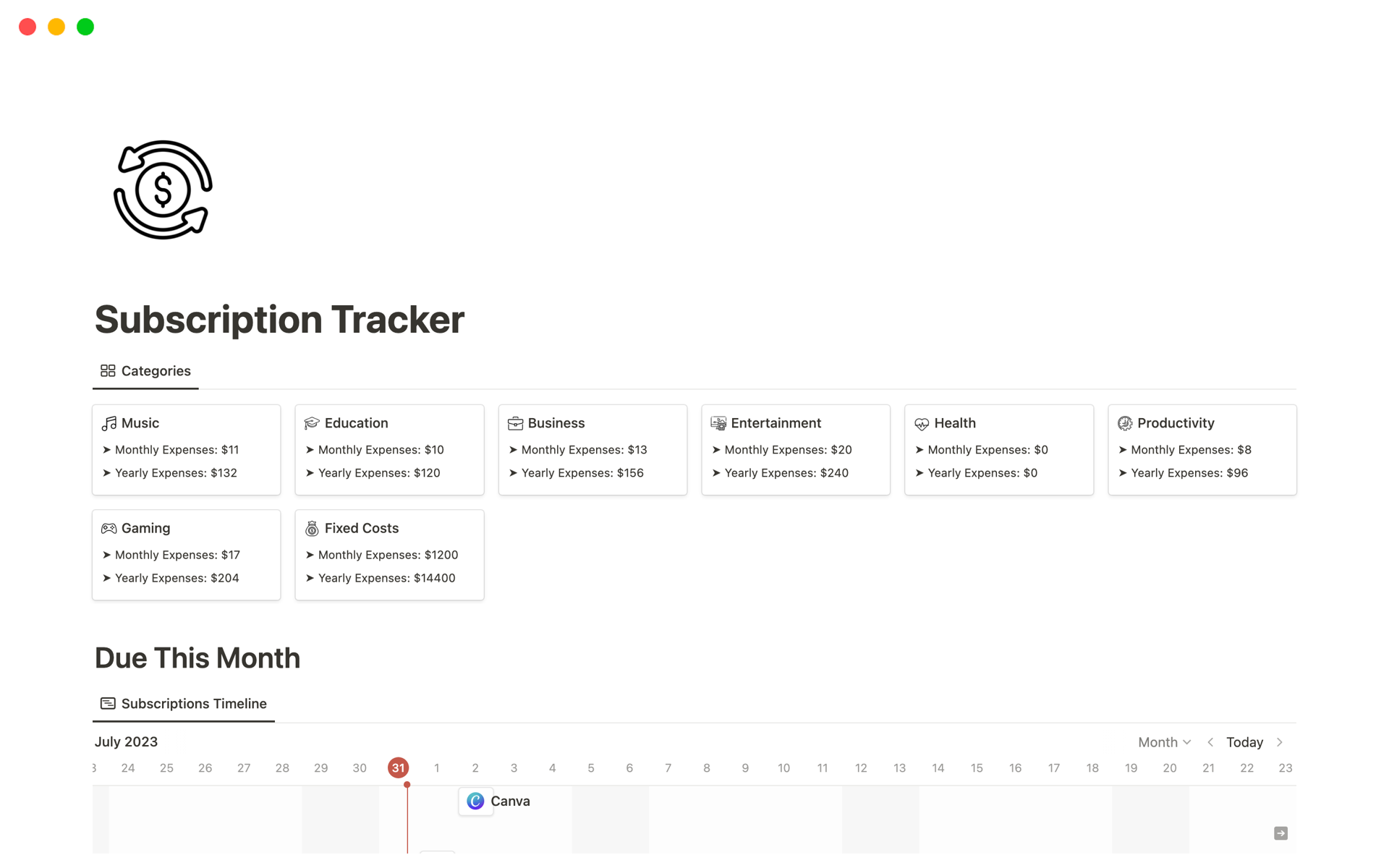Open the Month view dropdown
The height and width of the screenshot is (868, 1389).
click(x=1164, y=742)
